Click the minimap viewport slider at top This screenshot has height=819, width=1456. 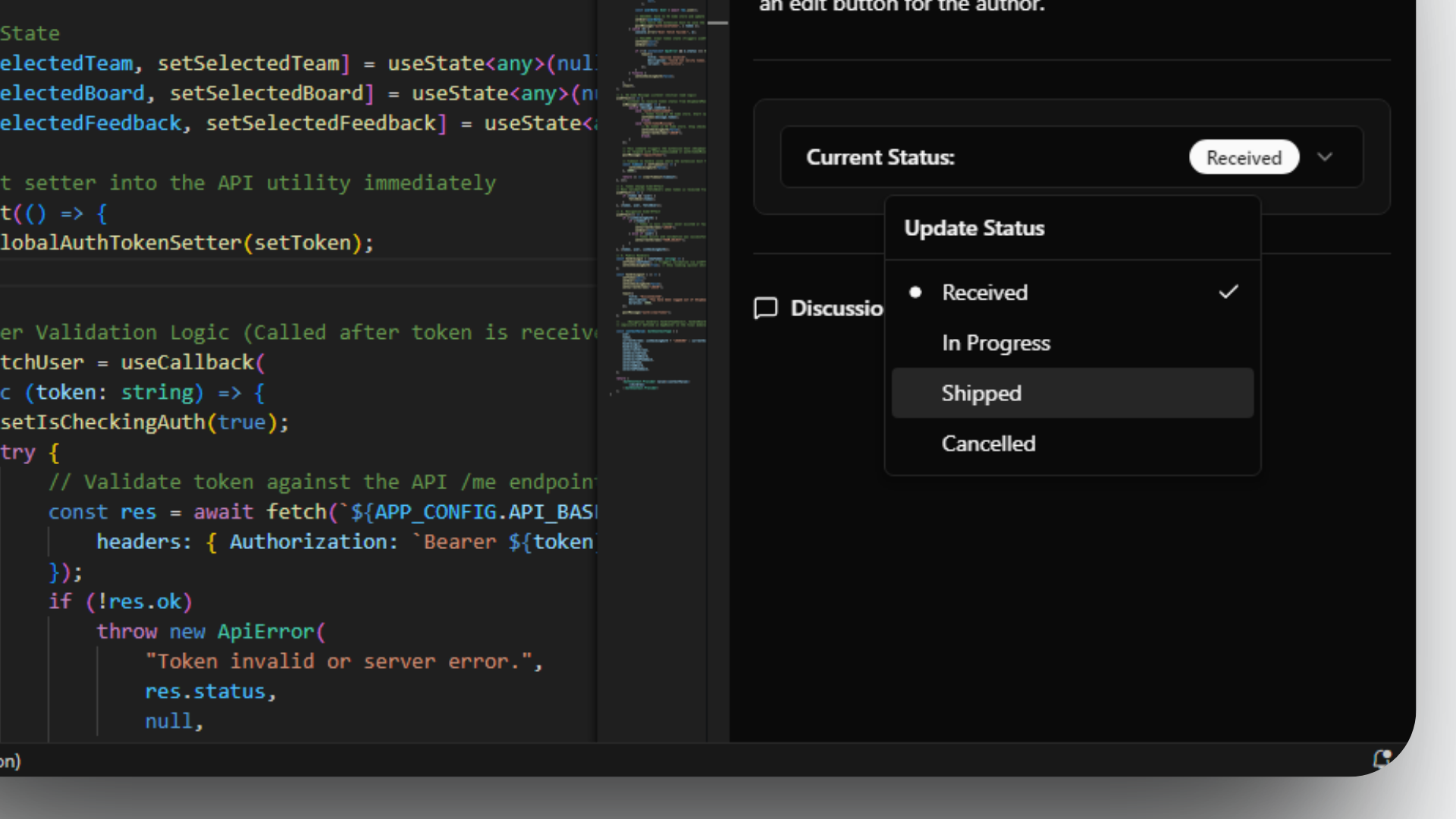(717, 23)
